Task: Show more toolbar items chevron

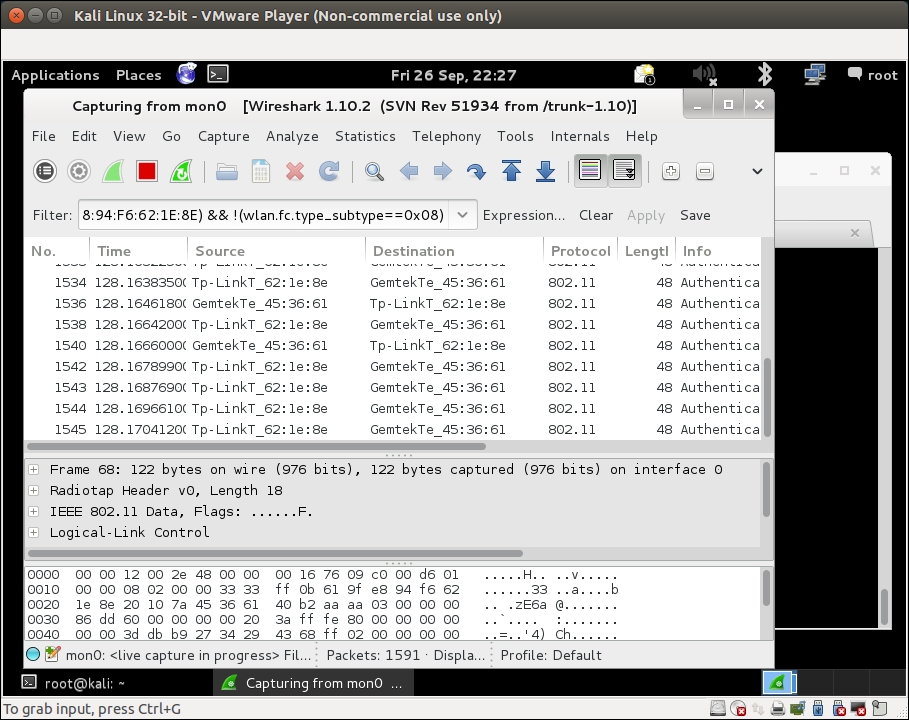Action: click(757, 171)
